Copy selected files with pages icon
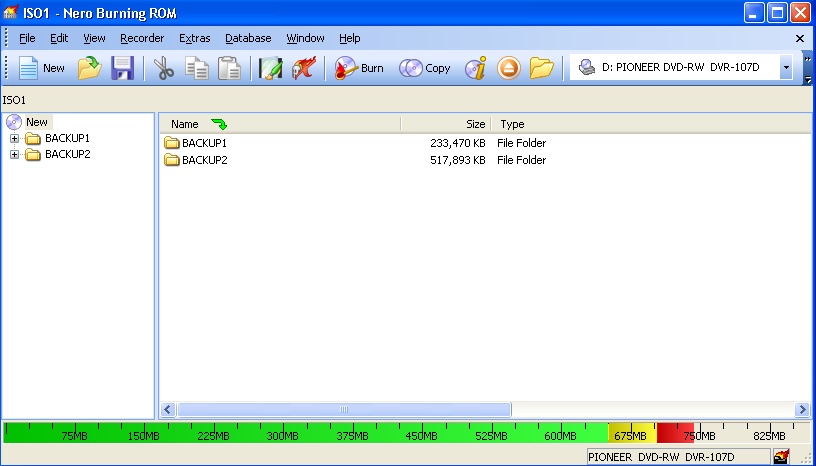The height and width of the screenshot is (466, 816). [197, 68]
